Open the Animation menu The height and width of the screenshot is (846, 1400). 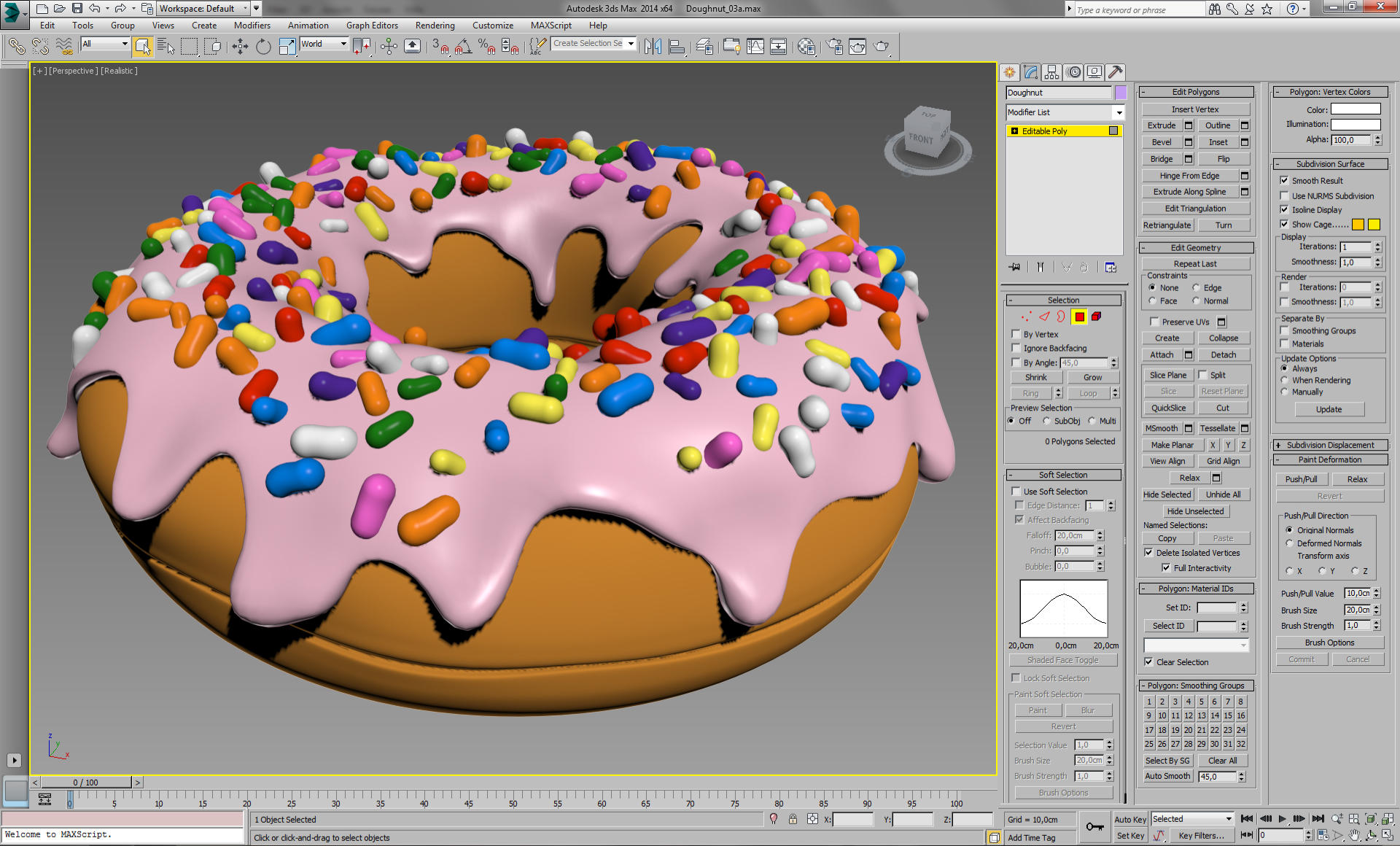(x=308, y=26)
